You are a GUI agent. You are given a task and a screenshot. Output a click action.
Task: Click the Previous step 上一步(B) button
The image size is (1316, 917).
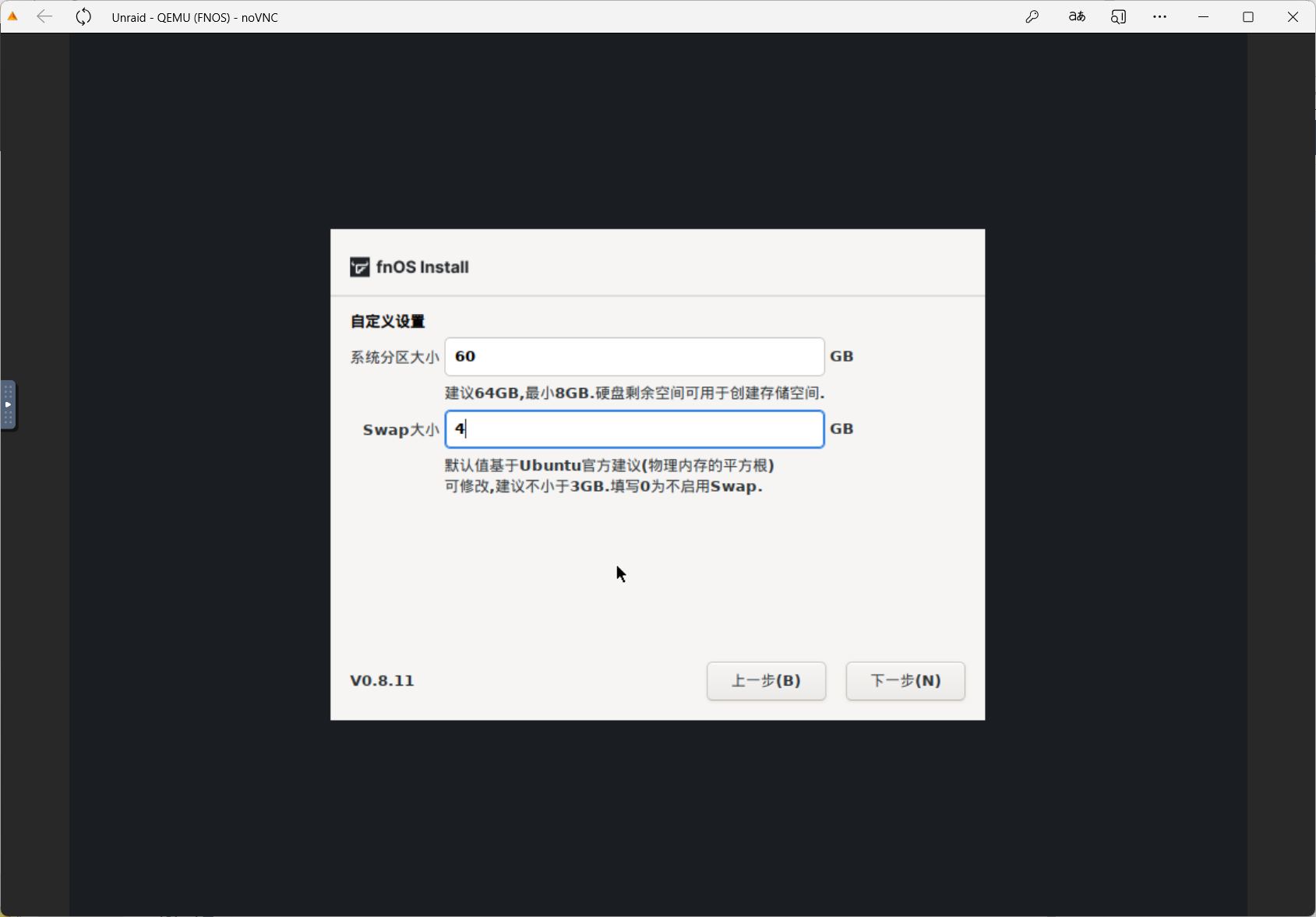766,681
